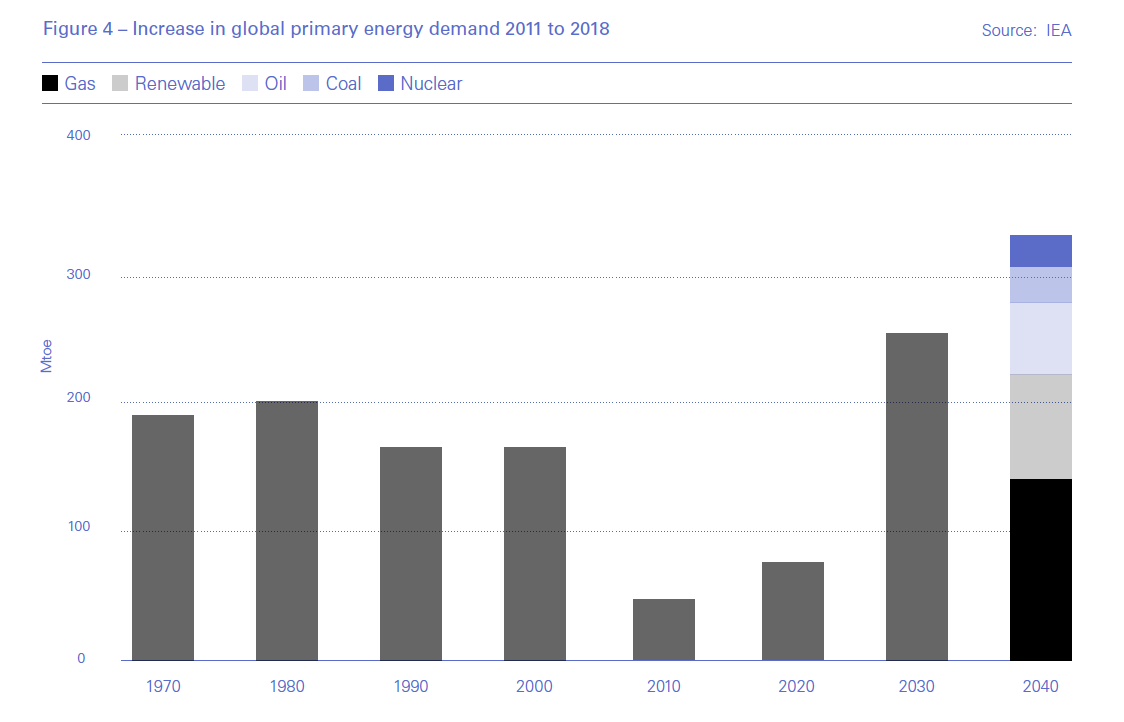Select the grey Renewable segment in 2040 bar
The width and height of the screenshot is (1124, 722).
[x=1041, y=426]
